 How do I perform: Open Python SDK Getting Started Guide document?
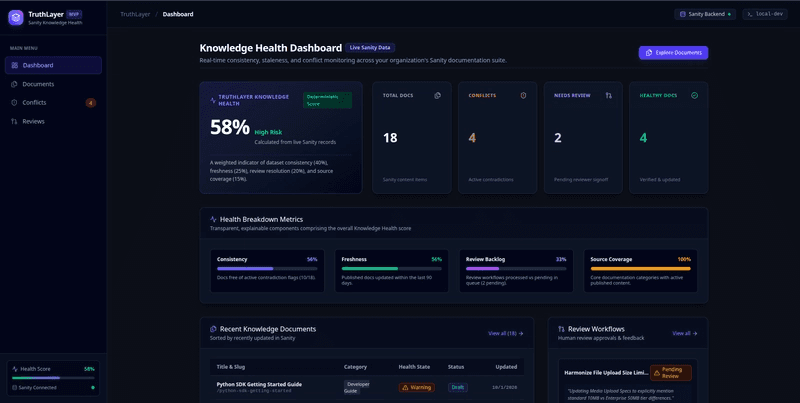pos(259,384)
